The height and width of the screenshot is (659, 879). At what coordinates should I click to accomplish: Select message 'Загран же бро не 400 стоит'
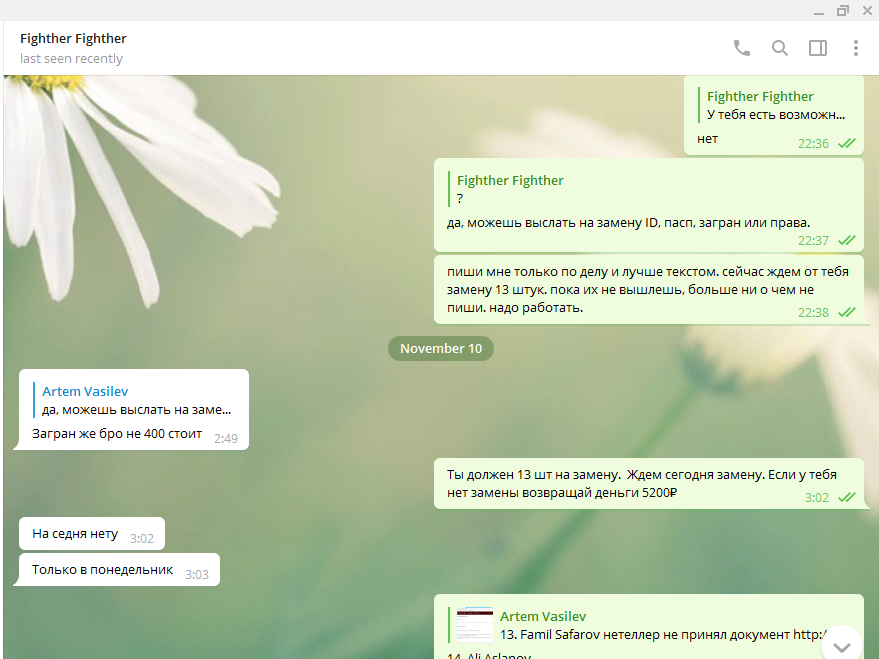click(x=117, y=434)
